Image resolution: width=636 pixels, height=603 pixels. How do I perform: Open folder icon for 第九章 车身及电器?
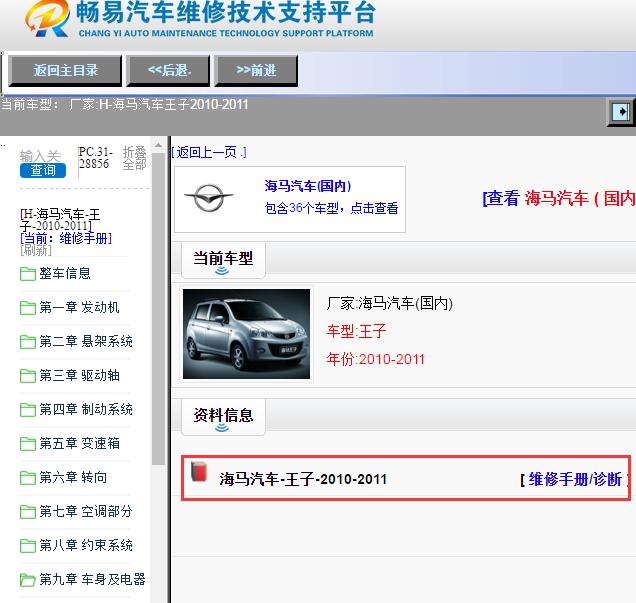point(28,580)
